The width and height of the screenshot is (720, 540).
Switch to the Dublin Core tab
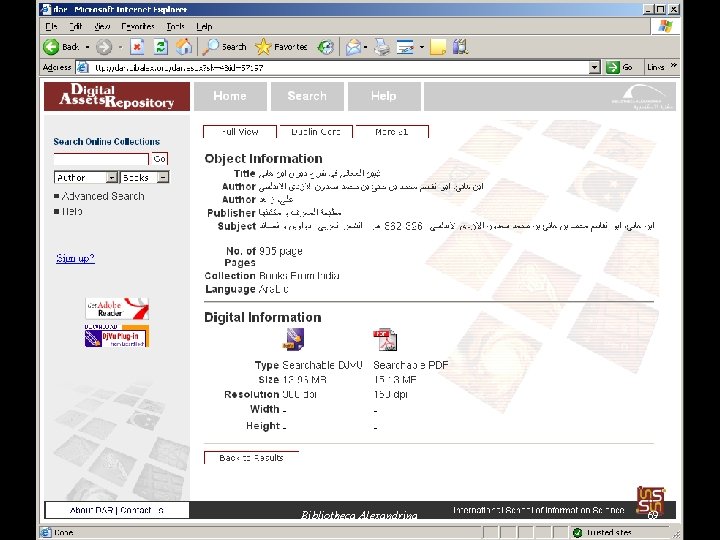316,132
